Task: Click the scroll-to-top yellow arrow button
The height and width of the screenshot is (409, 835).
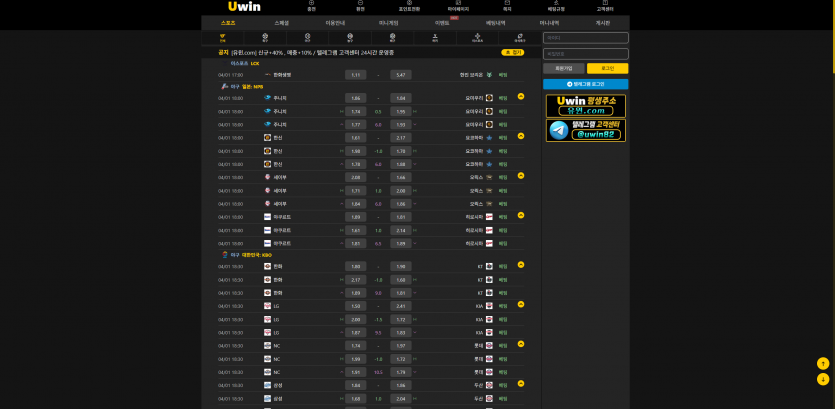Action: [x=823, y=364]
